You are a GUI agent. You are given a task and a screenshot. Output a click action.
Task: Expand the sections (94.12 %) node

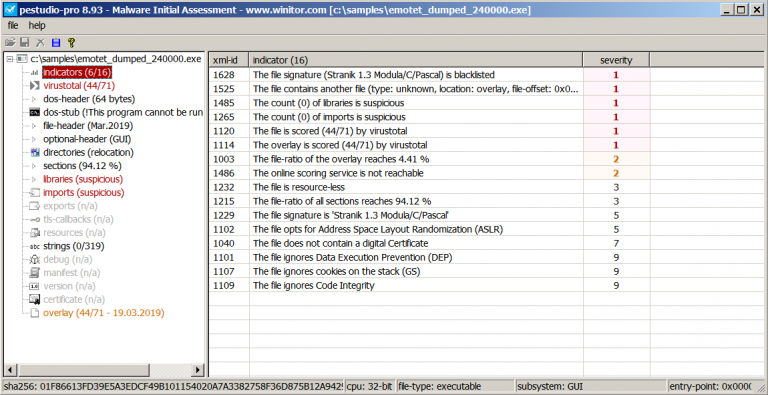click(x=34, y=166)
